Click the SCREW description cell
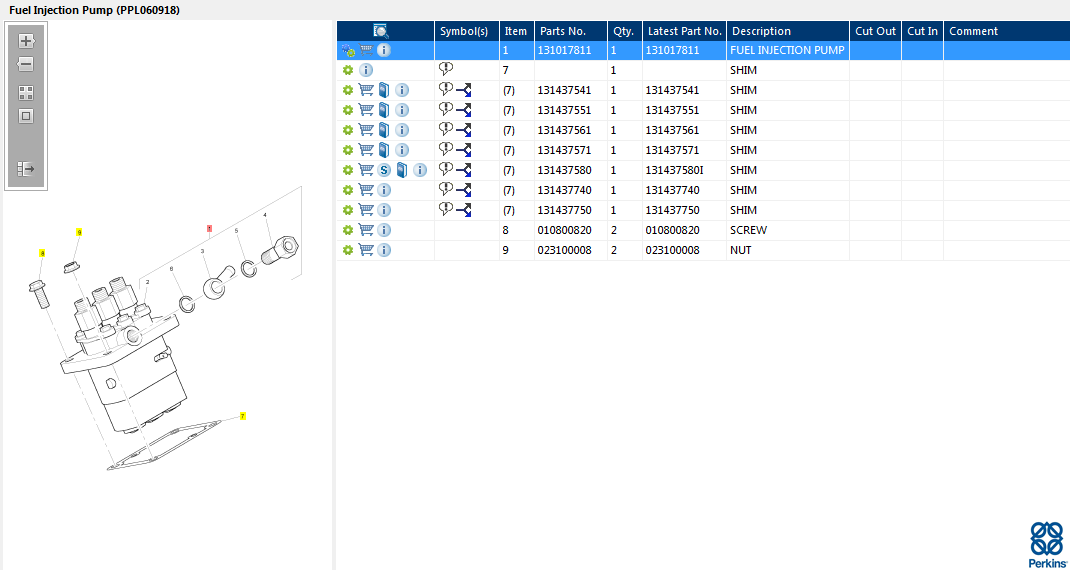 tap(787, 230)
